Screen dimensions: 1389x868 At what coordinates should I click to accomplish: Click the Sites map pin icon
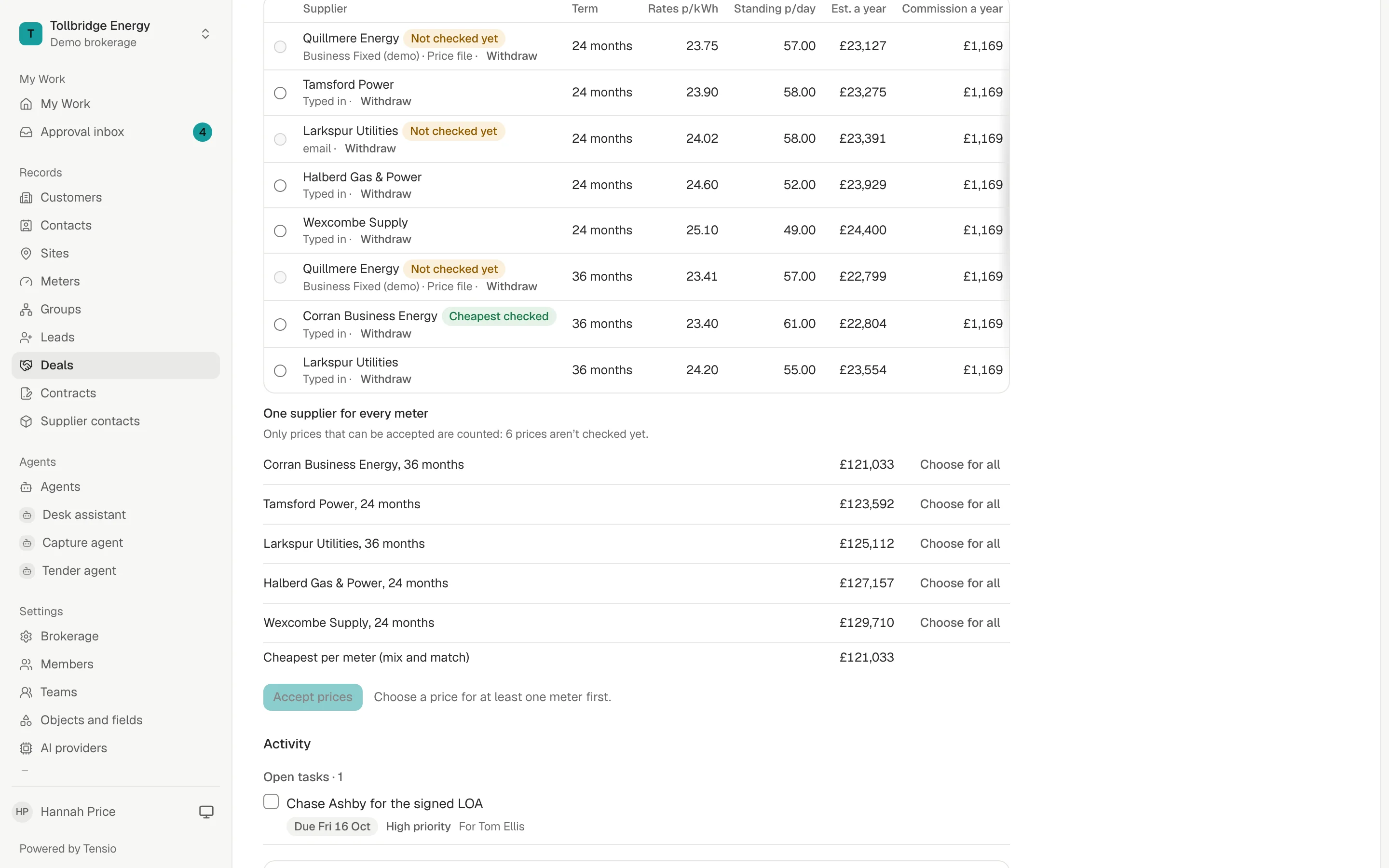coord(26,254)
